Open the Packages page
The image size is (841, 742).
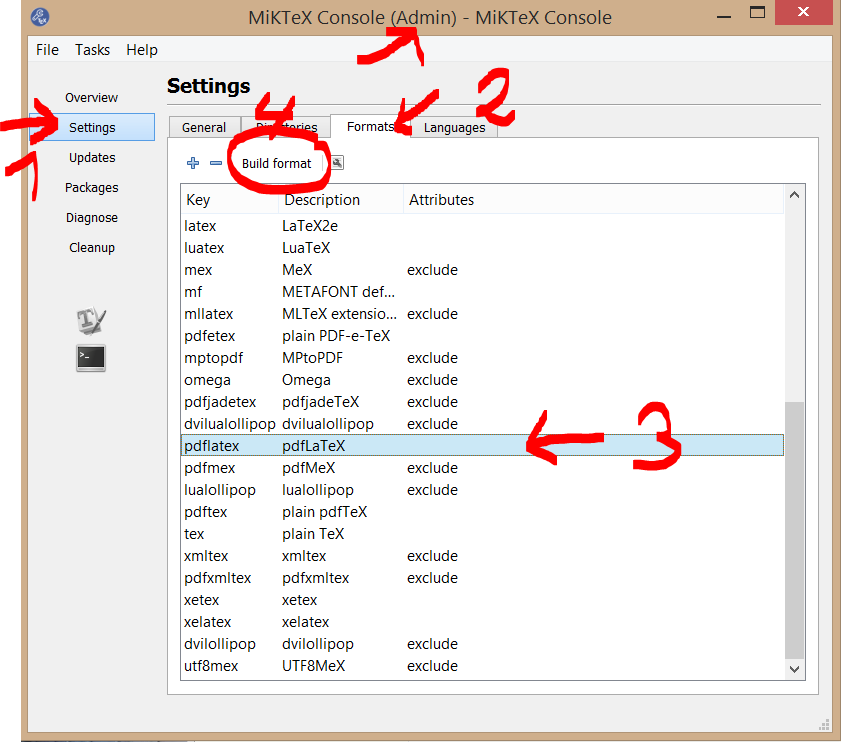[92, 187]
